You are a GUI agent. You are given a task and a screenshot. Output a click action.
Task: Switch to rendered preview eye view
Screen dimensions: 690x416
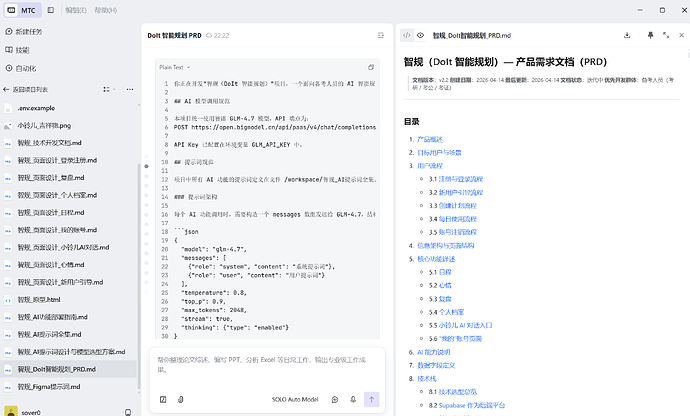click(x=421, y=35)
